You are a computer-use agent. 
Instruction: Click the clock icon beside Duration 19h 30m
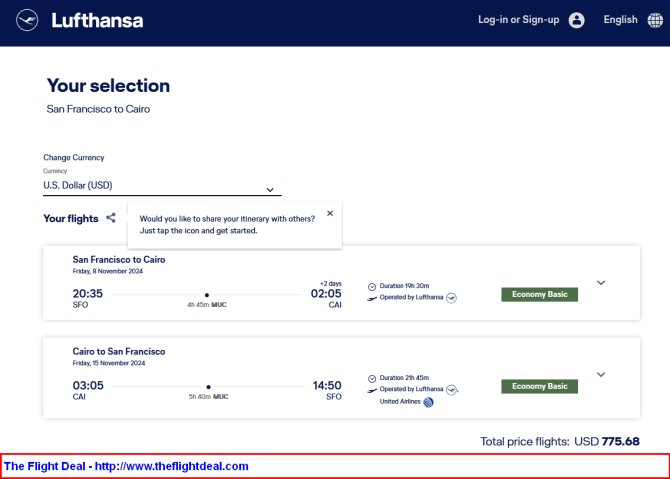coord(372,287)
